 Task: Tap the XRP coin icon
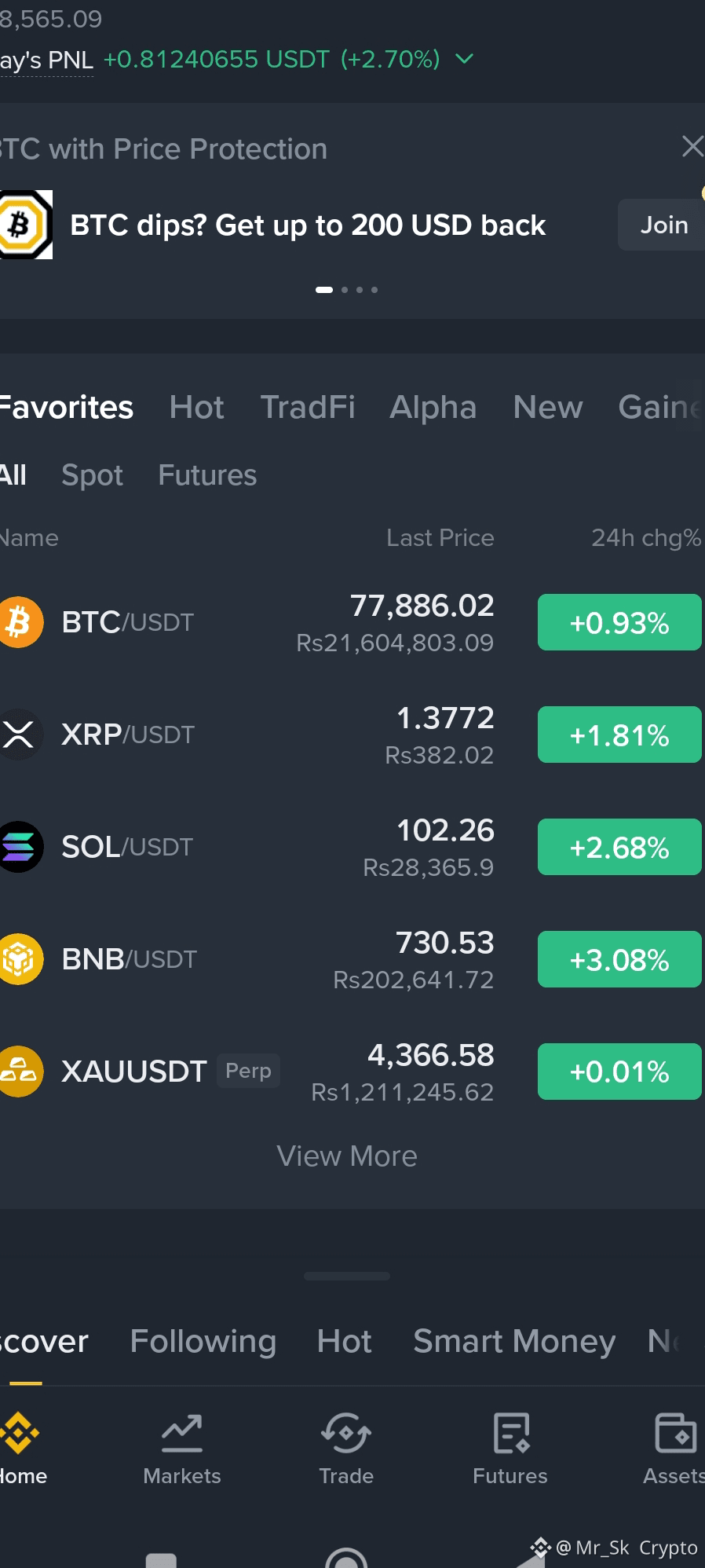pyautogui.click(x=20, y=735)
